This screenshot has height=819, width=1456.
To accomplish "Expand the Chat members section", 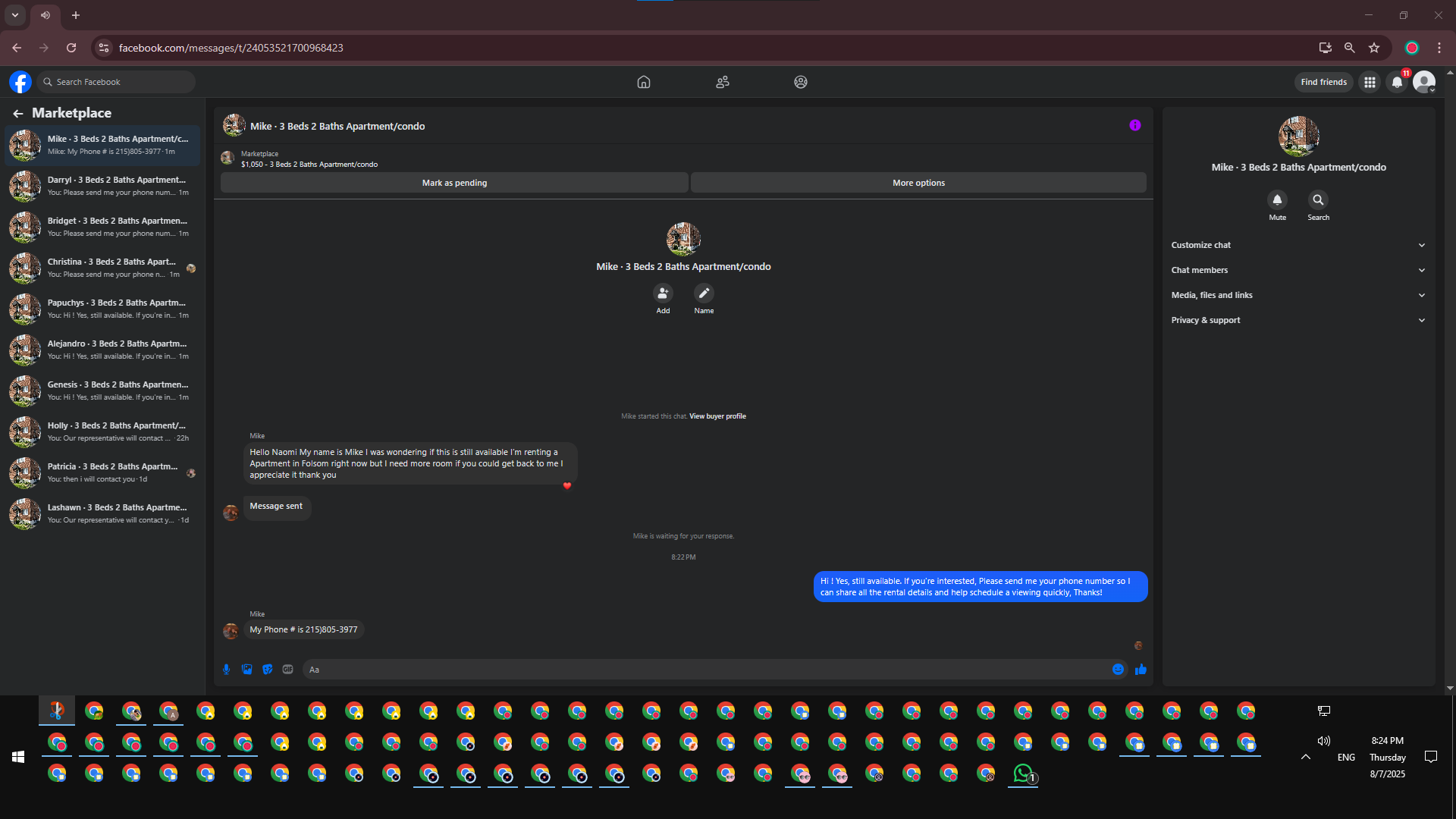I will [1298, 270].
